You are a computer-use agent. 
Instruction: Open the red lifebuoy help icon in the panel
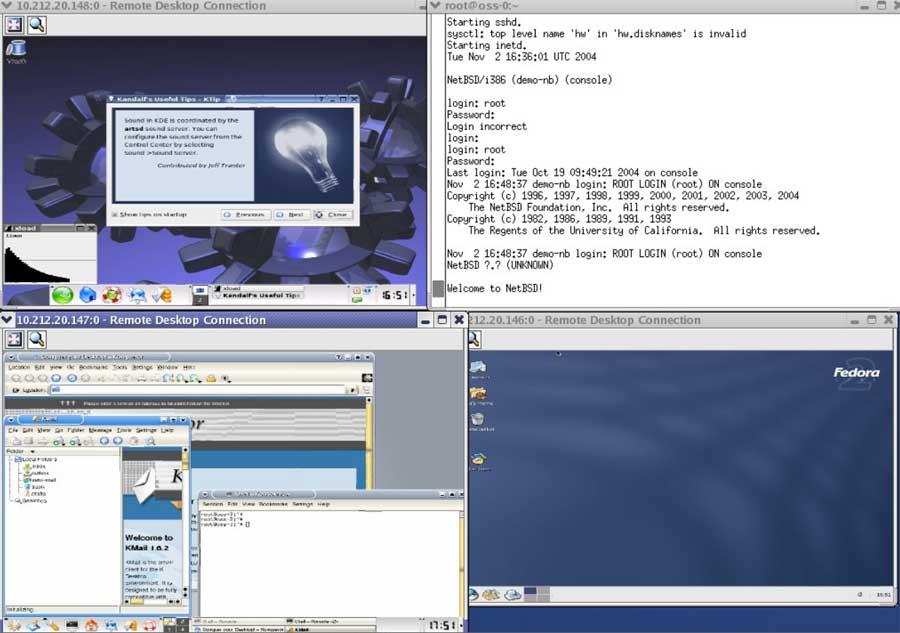tap(112, 295)
